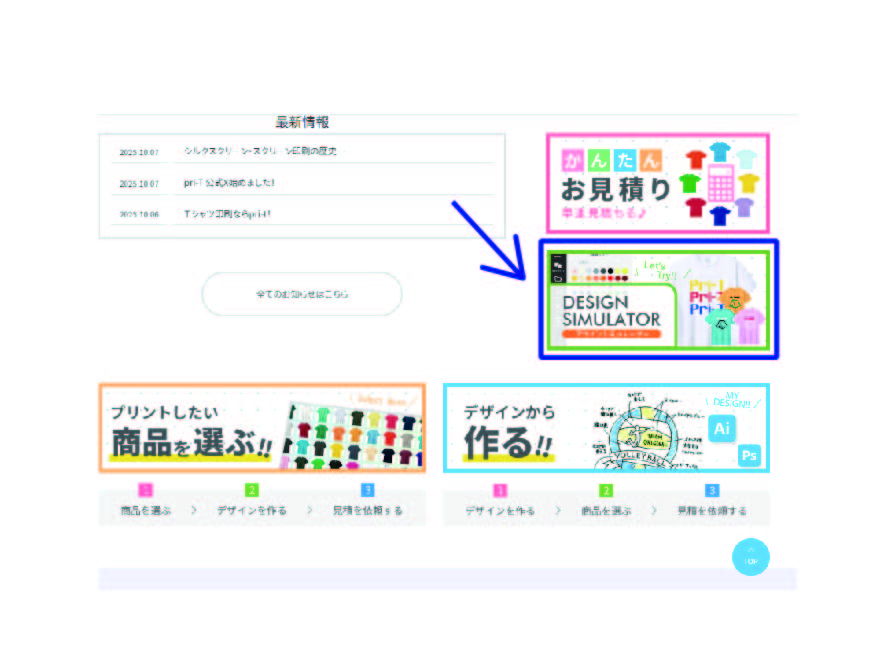Open the DESIGN SIMULATOR banner
The width and height of the screenshot is (891, 645).
(610, 310)
